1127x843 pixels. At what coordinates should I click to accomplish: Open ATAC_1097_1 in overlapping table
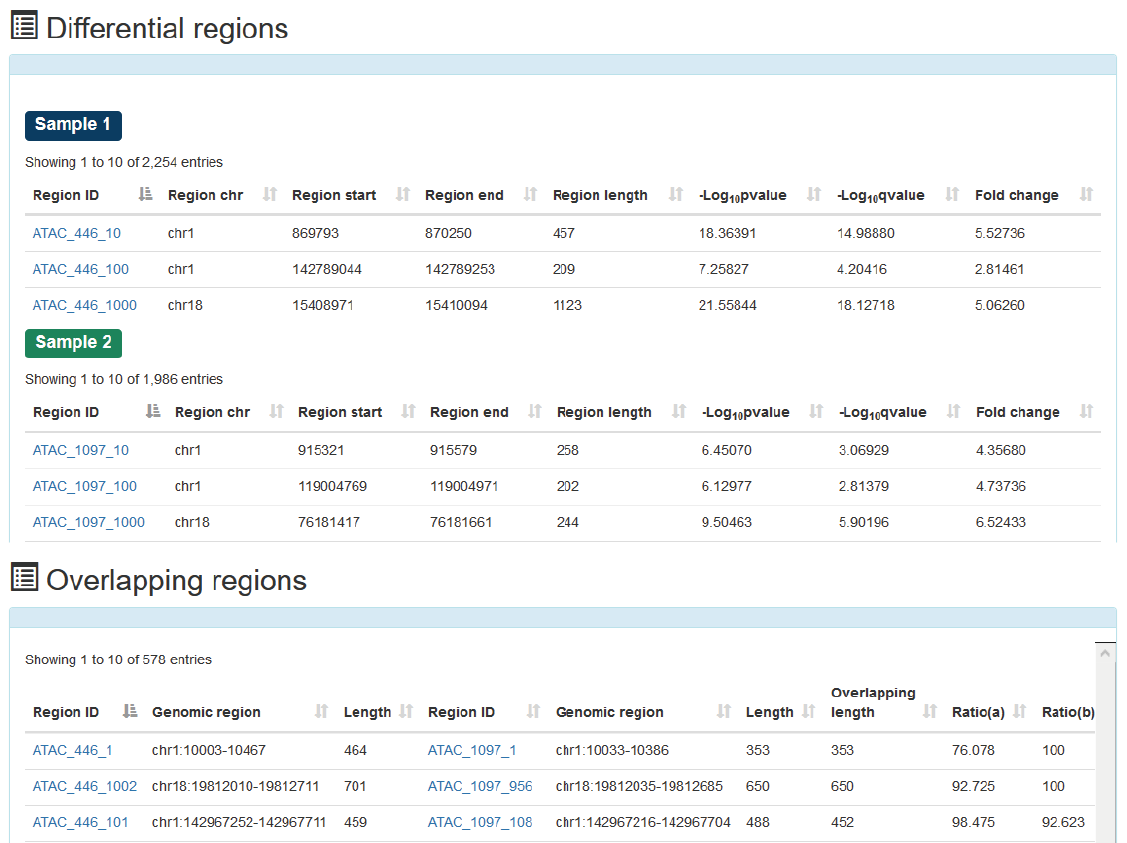click(472, 750)
